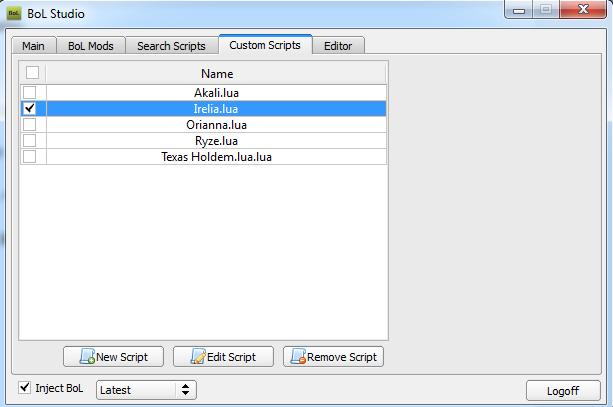Check the Texas Holdem.lua.lua checkbox
The width and height of the screenshot is (613, 407).
tap(29, 156)
